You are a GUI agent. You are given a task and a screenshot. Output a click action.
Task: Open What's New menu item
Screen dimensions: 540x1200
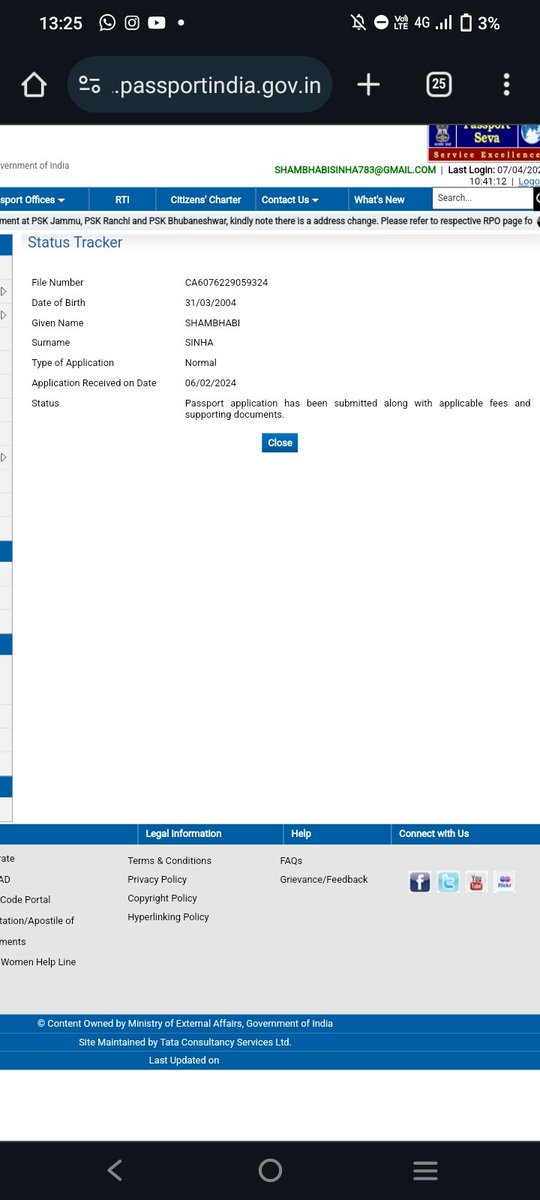tap(379, 199)
